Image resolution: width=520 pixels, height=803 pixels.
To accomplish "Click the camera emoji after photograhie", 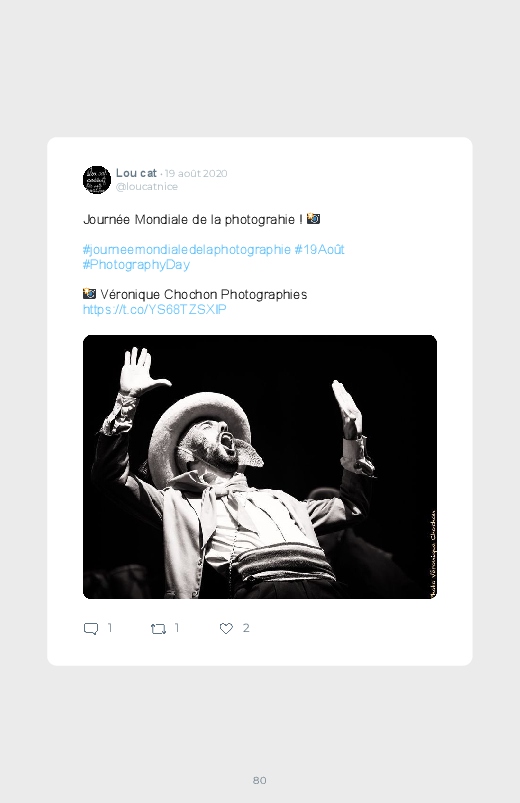I will point(314,219).
